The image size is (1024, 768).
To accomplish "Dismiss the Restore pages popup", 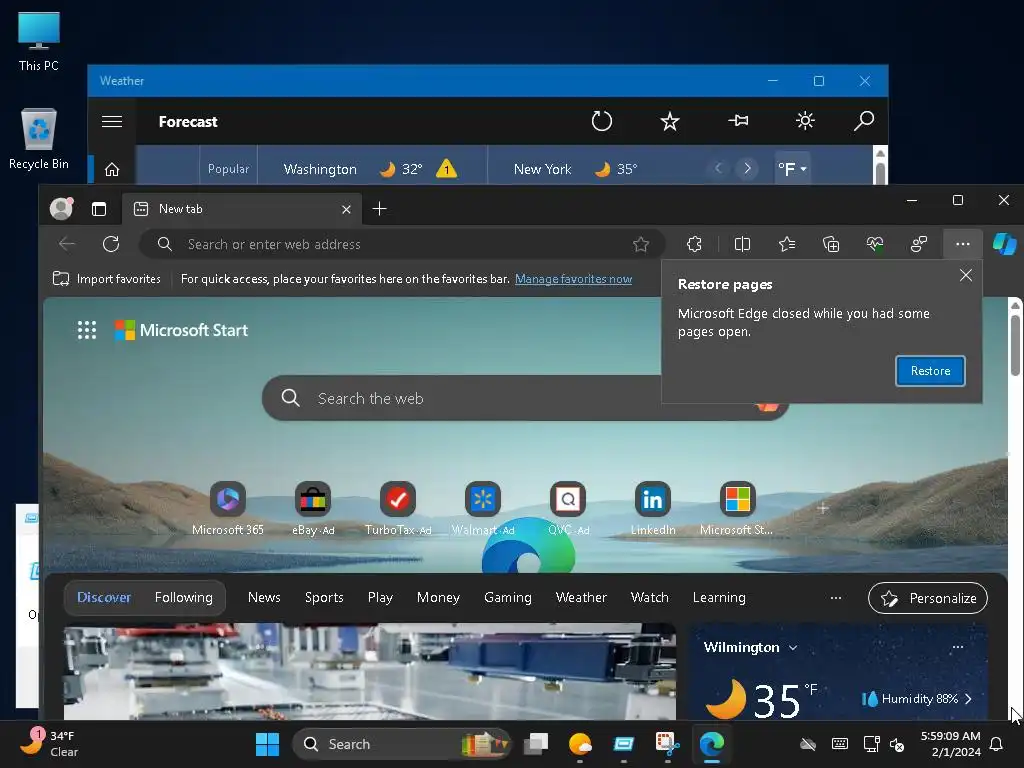I will pos(966,275).
